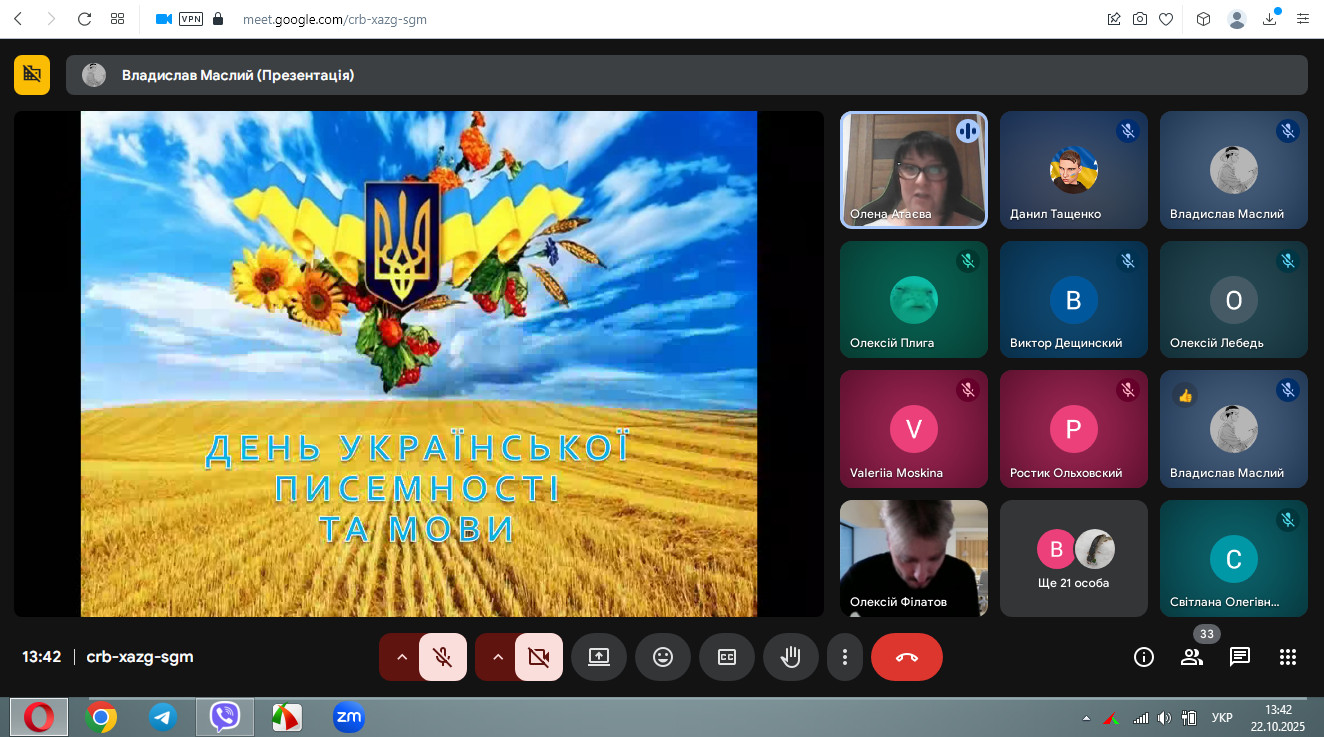This screenshot has height=737, width=1324.
Task: Reload the page in the browser
Action: coord(84,19)
